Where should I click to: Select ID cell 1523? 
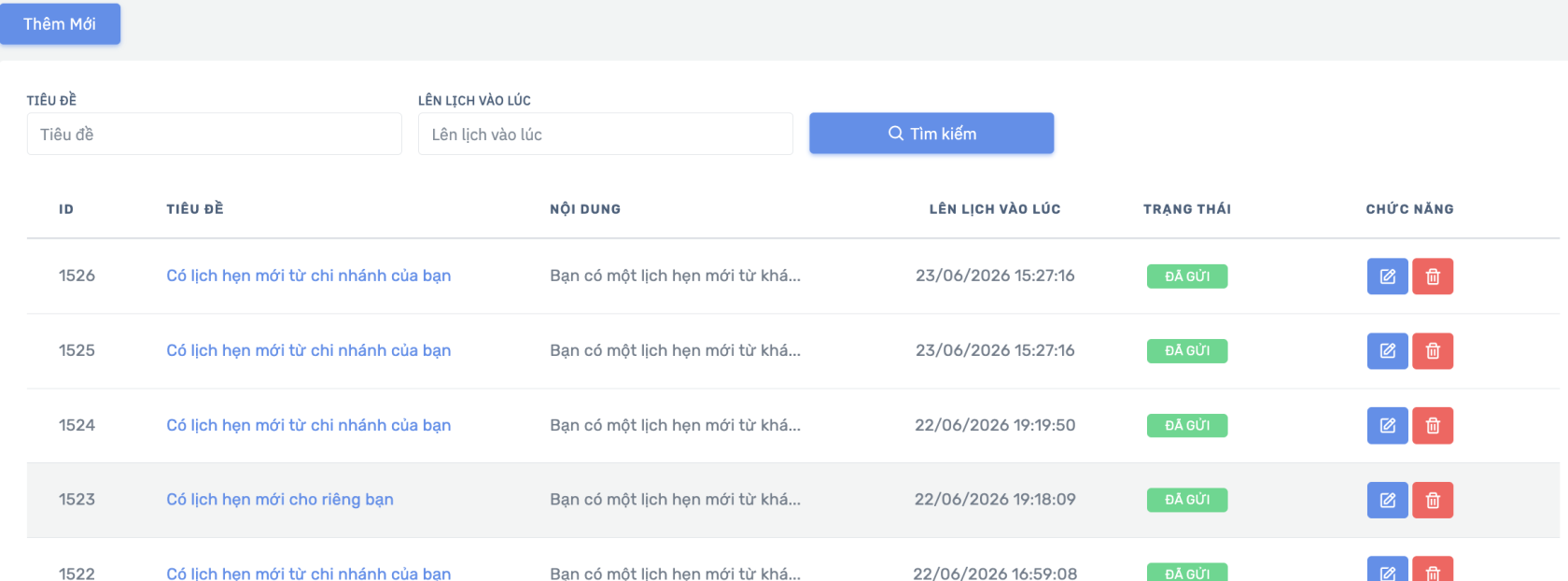pos(77,500)
